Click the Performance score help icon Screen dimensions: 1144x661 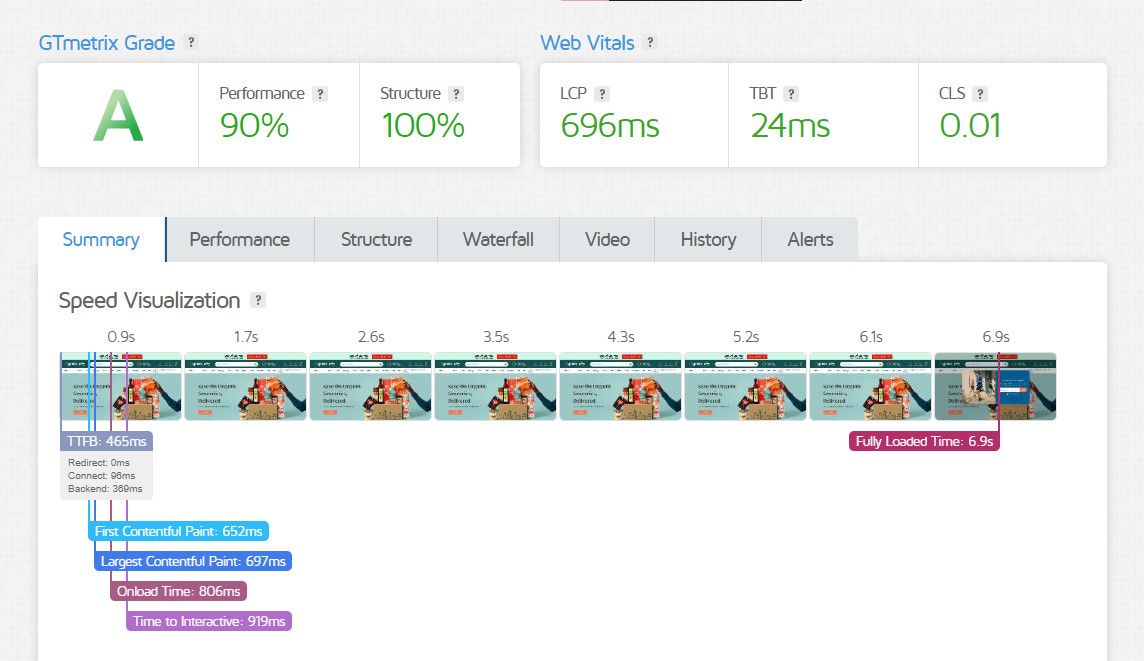click(320, 94)
